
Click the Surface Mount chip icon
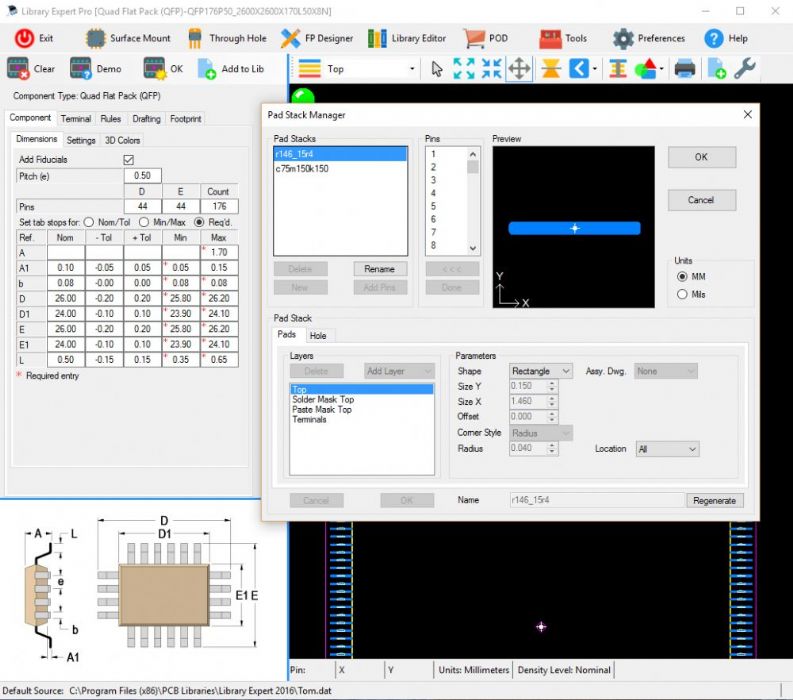(95, 38)
